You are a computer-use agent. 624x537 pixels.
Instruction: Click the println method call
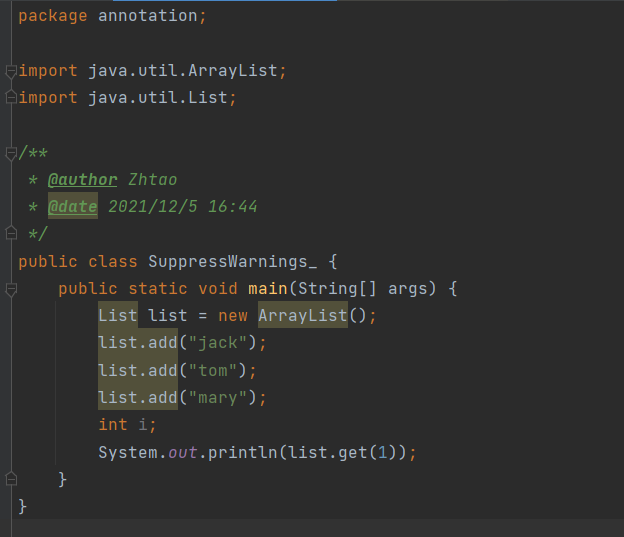(242, 453)
